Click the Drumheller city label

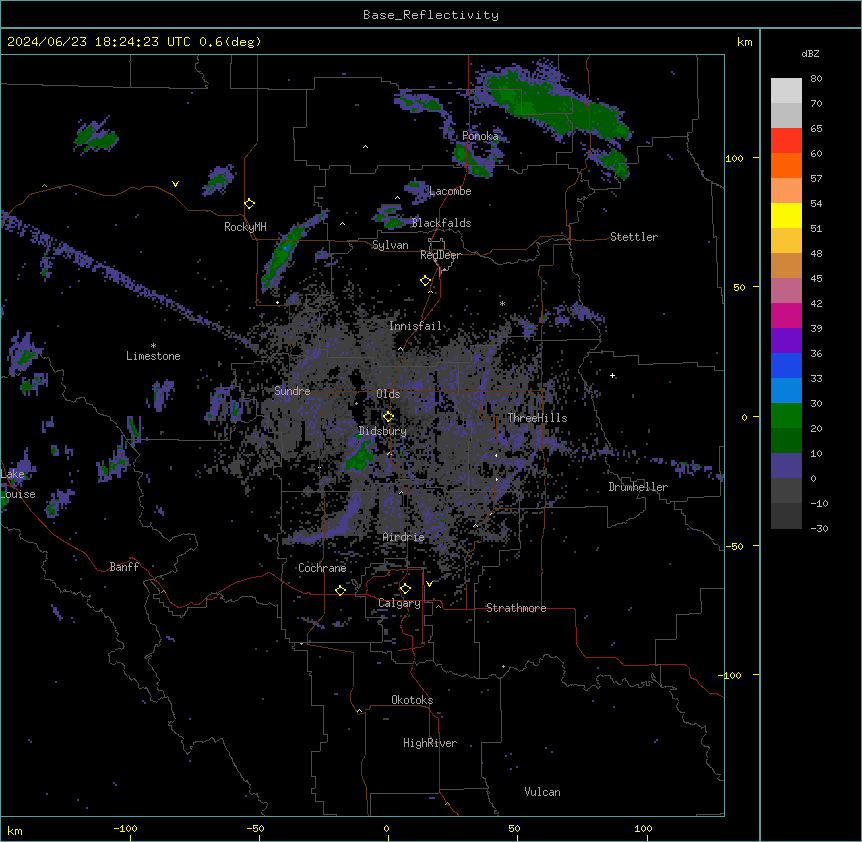(638, 487)
